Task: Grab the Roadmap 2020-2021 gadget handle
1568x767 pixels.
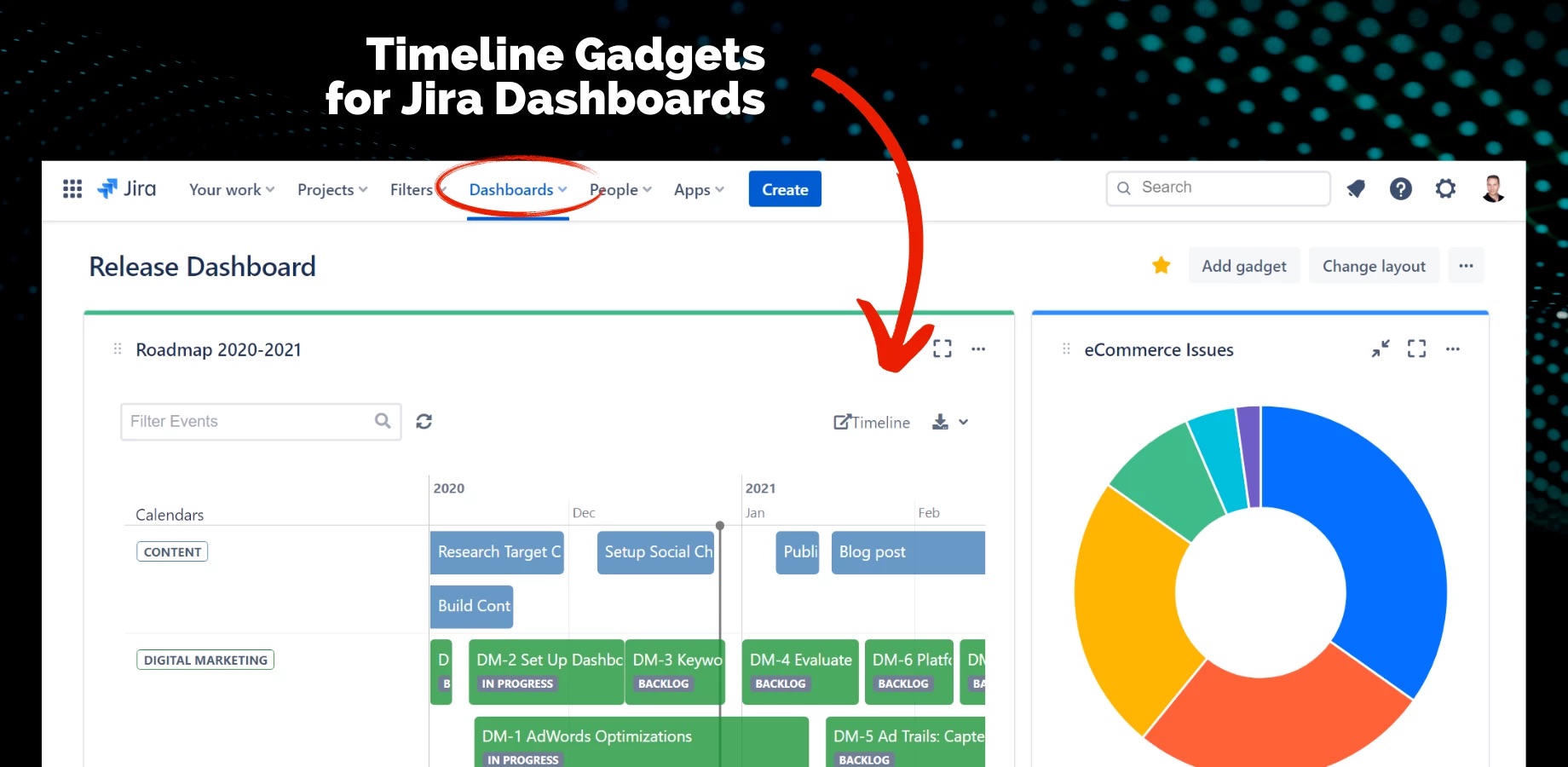Action: [118, 349]
